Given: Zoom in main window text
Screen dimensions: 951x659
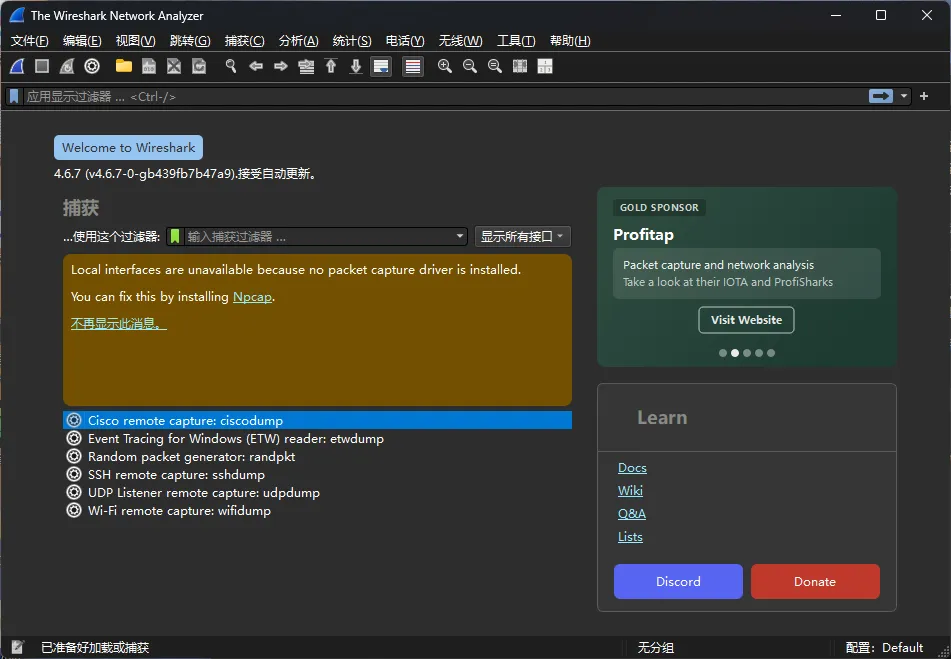Looking at the screenshot, I should click(445, 66).
